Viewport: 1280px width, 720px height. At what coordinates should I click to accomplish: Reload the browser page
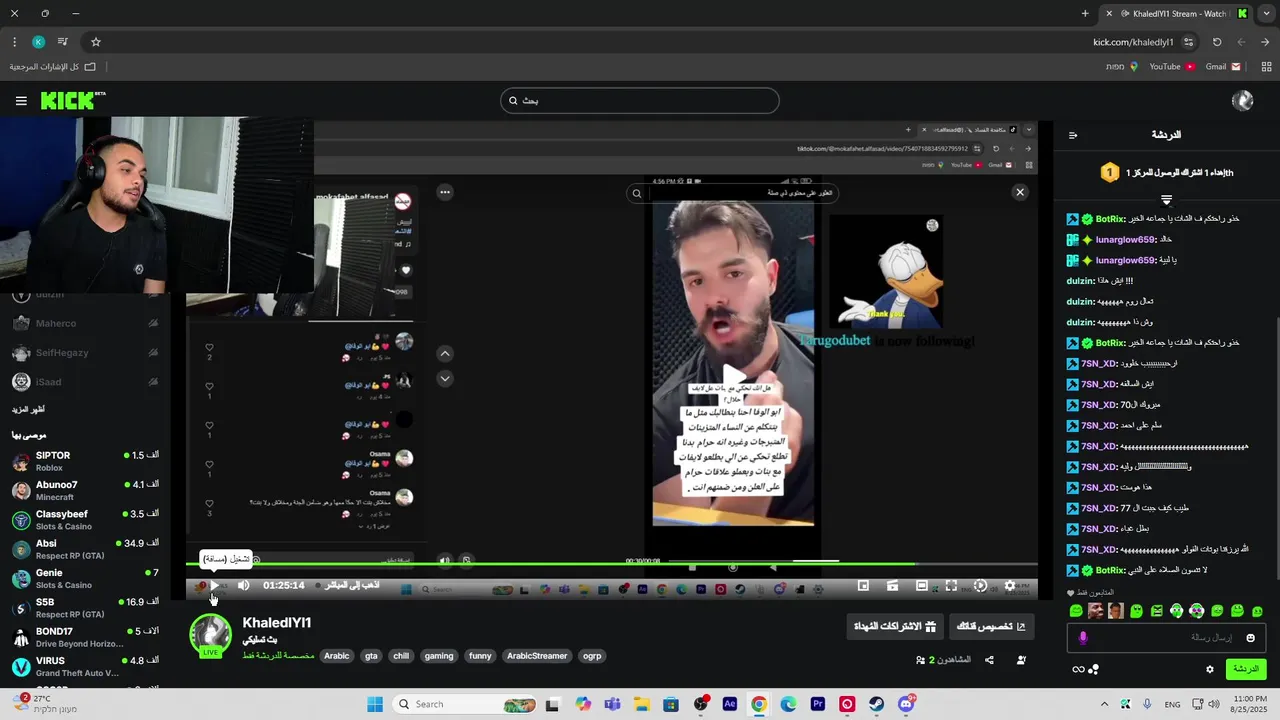click(x=1217, y=42)
